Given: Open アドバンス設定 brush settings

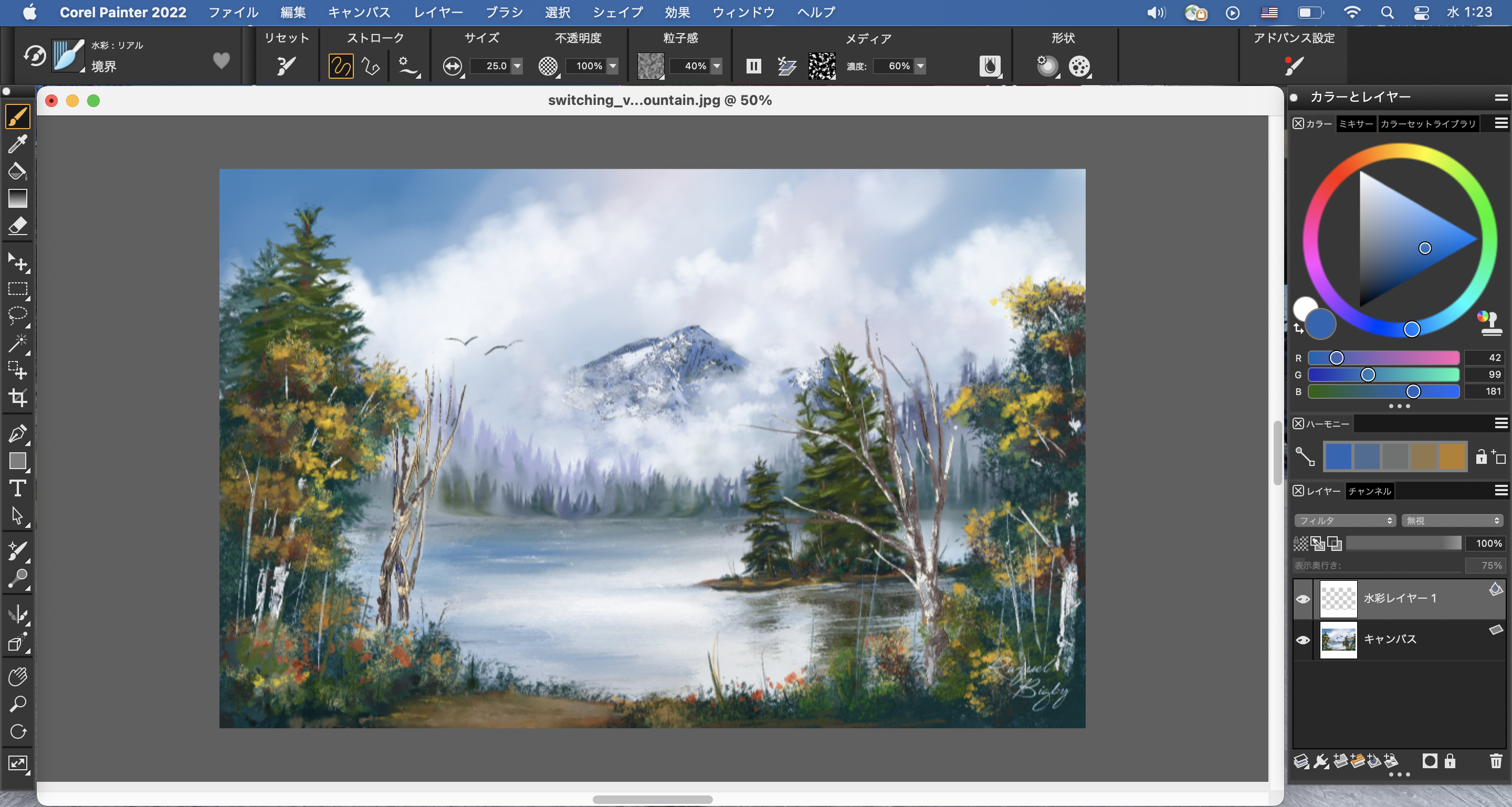Looking at the screenshot, I should click(x=1294, y=65).
